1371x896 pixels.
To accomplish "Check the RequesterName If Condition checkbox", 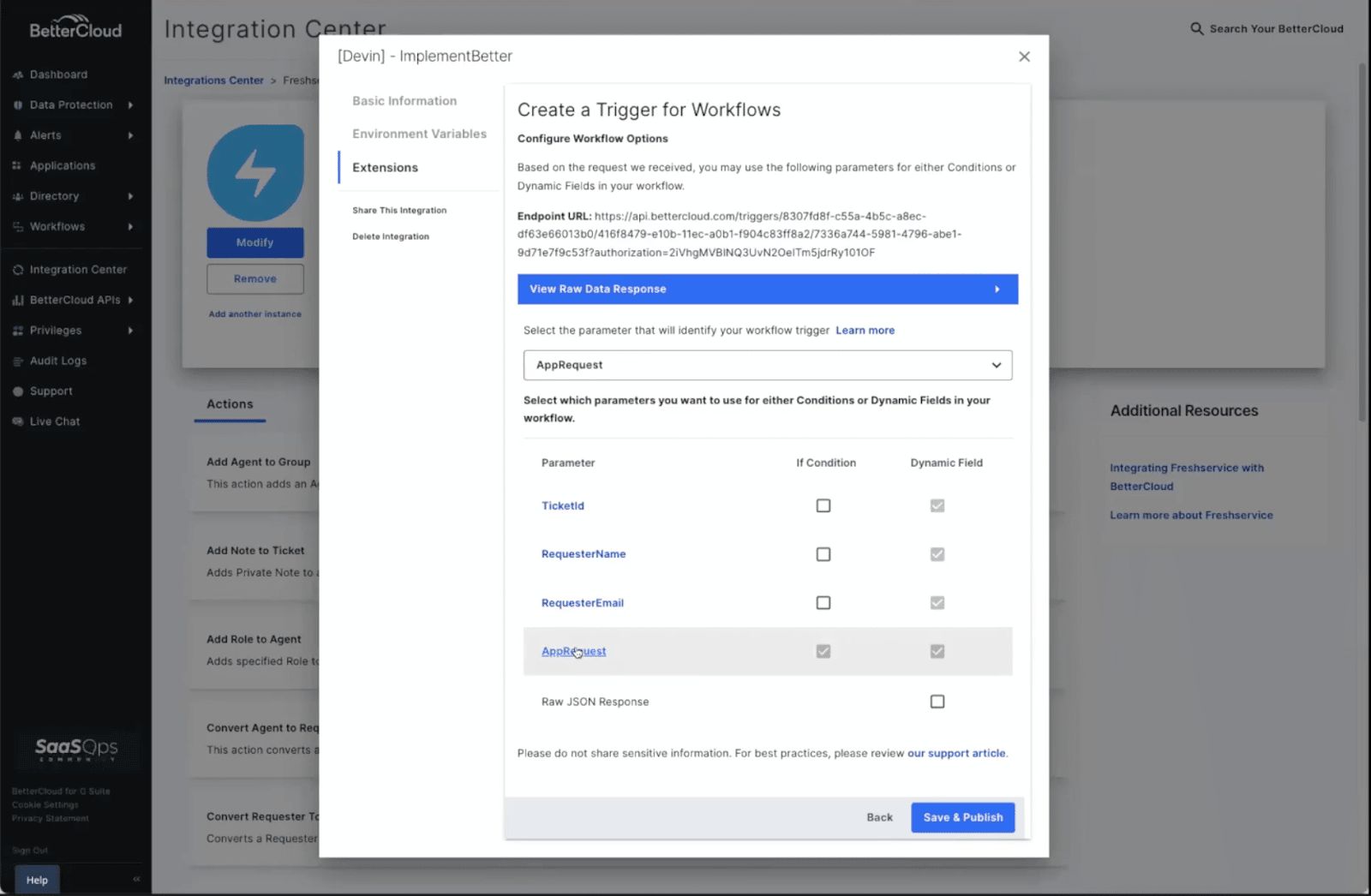I will pos(823,554).
